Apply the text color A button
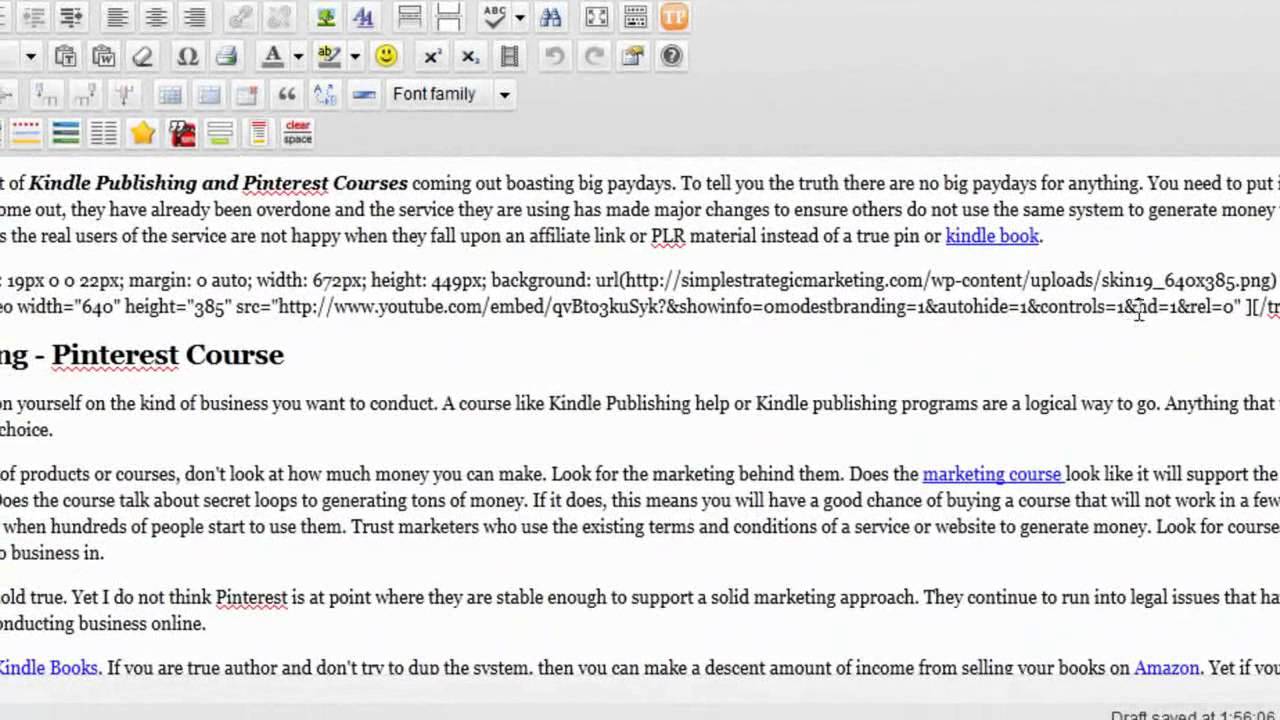Image resolution: width=1280 pixels, height=720 pixels. point(272,56)
